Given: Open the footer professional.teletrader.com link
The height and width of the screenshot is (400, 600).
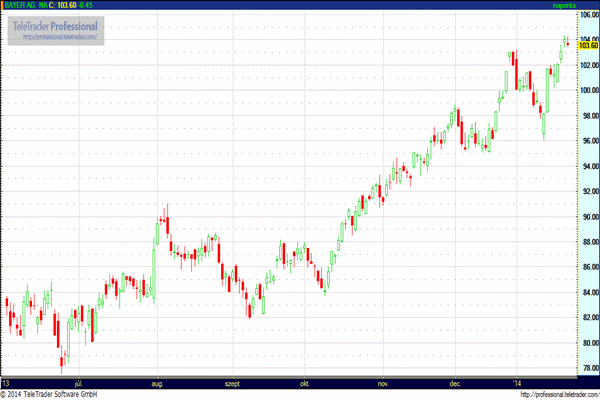Looking at the screenshot, I should point(559,395).
